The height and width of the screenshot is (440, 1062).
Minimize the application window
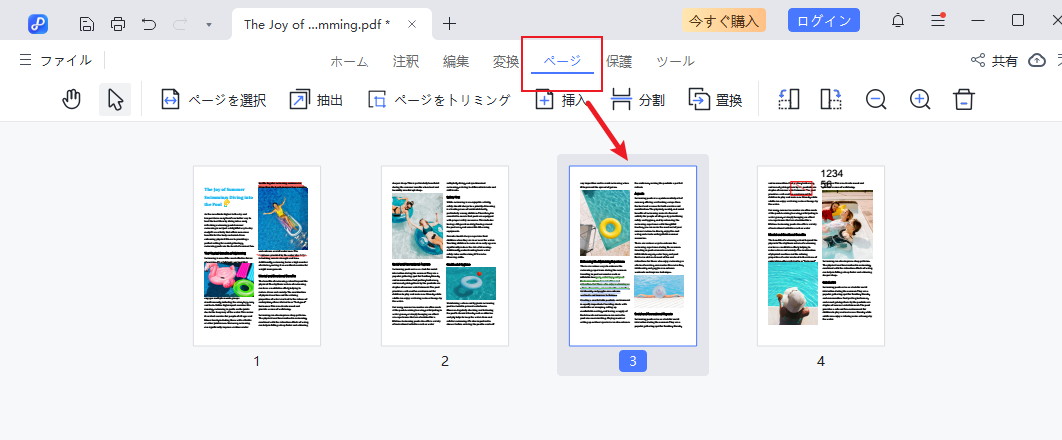click(978, 21)
